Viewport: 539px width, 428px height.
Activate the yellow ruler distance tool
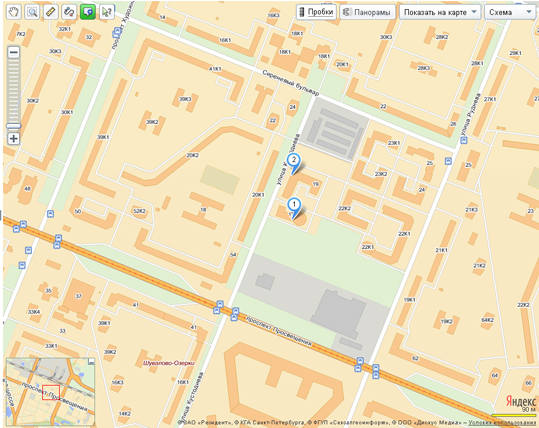coord(51,12)
